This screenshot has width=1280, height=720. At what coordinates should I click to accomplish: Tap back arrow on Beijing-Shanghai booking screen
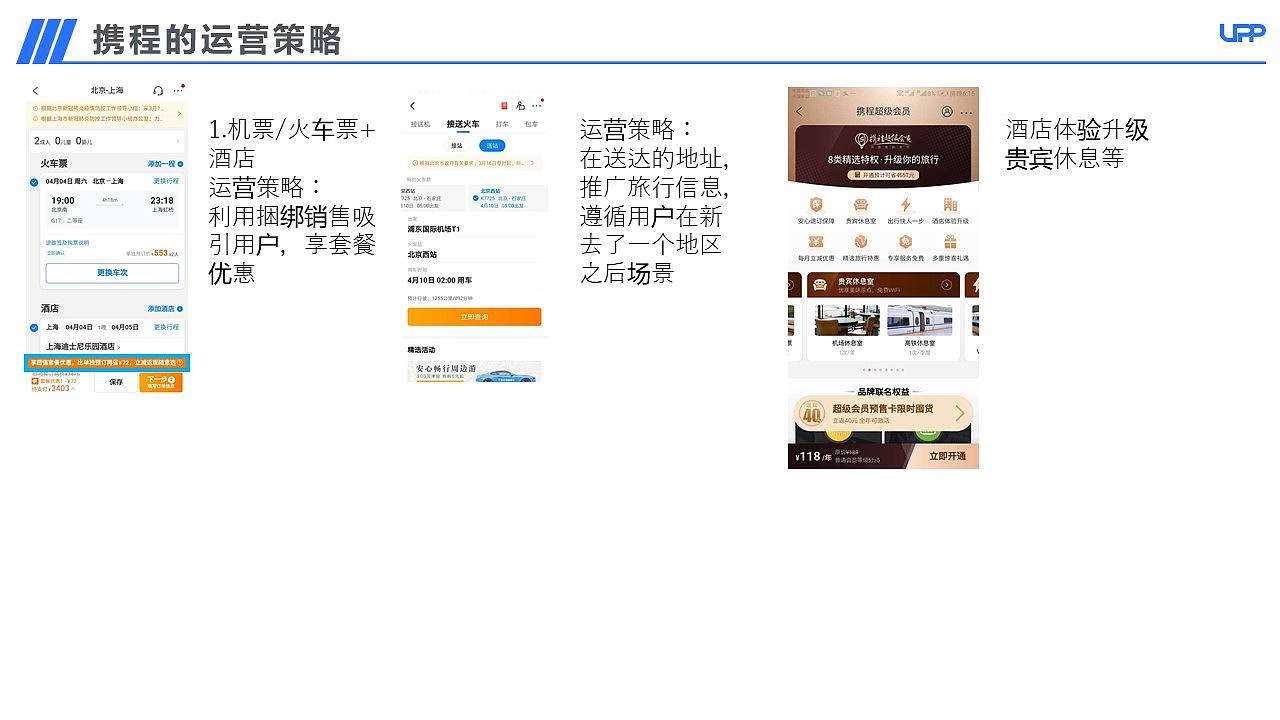pos(36,91)
